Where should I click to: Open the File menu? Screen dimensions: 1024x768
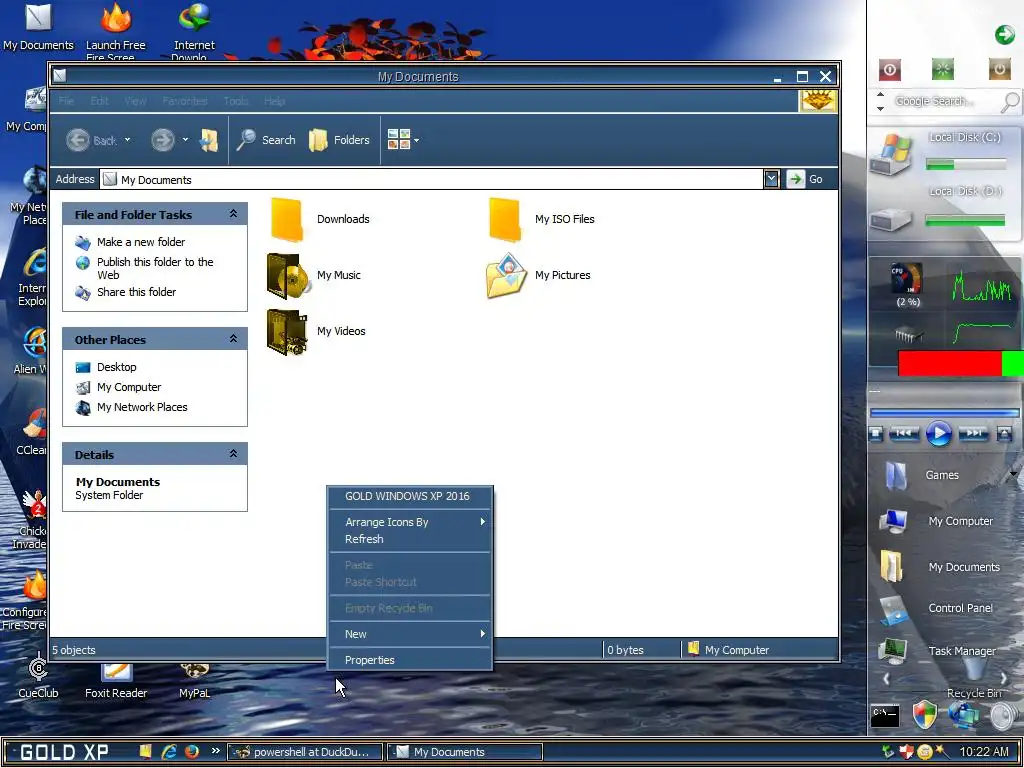[x=66, y=101]
